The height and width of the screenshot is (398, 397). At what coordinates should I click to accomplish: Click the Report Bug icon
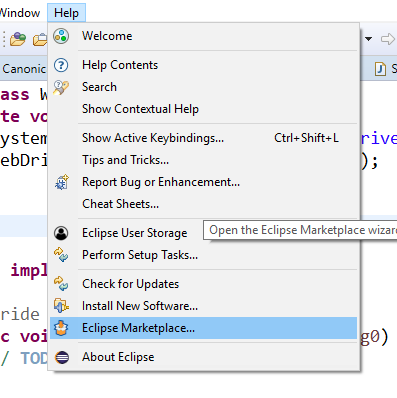click(62, 182)
